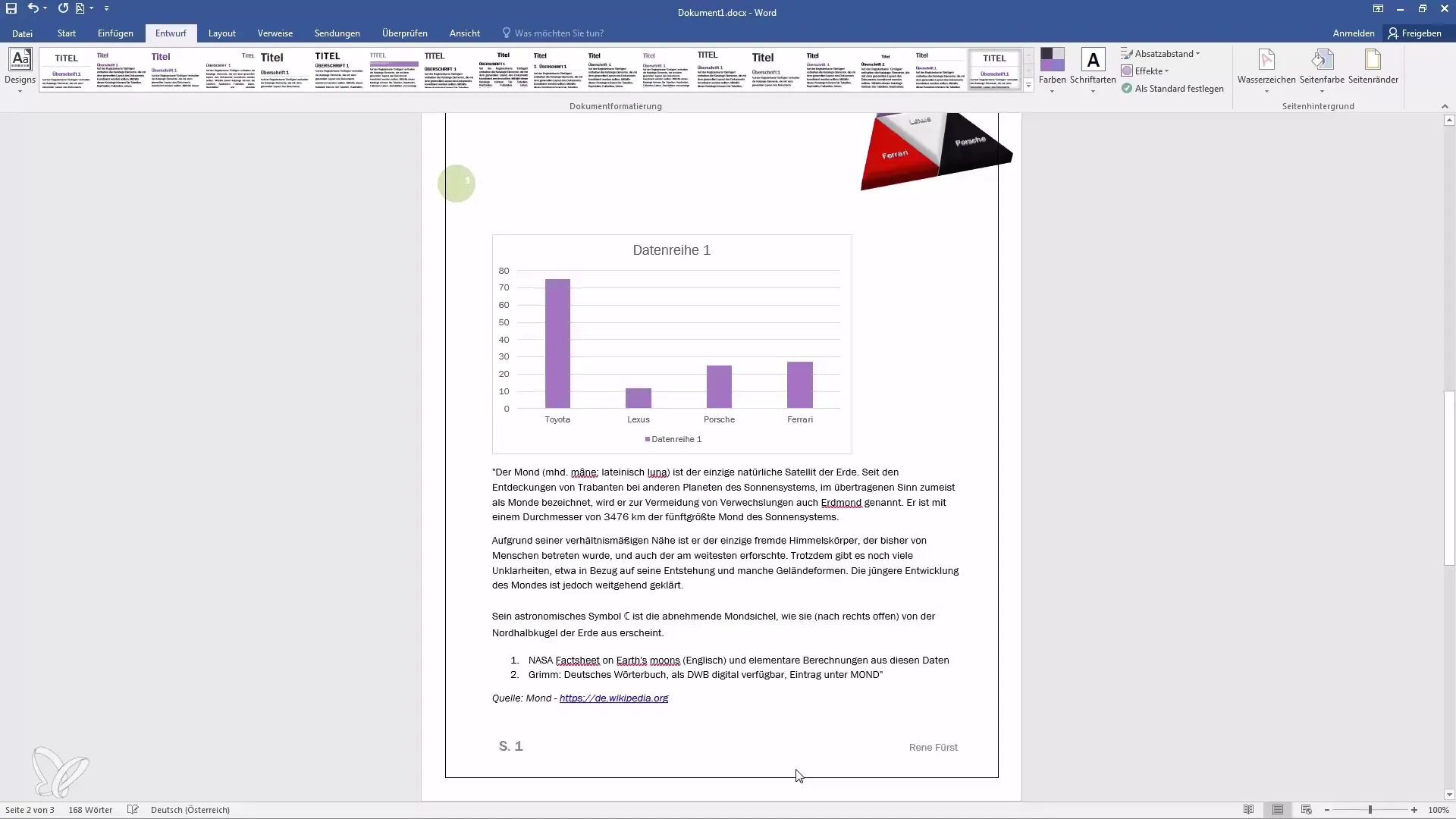
Task: Open the Wasserzeichen watermark menu
Action: pos(1266,71)
